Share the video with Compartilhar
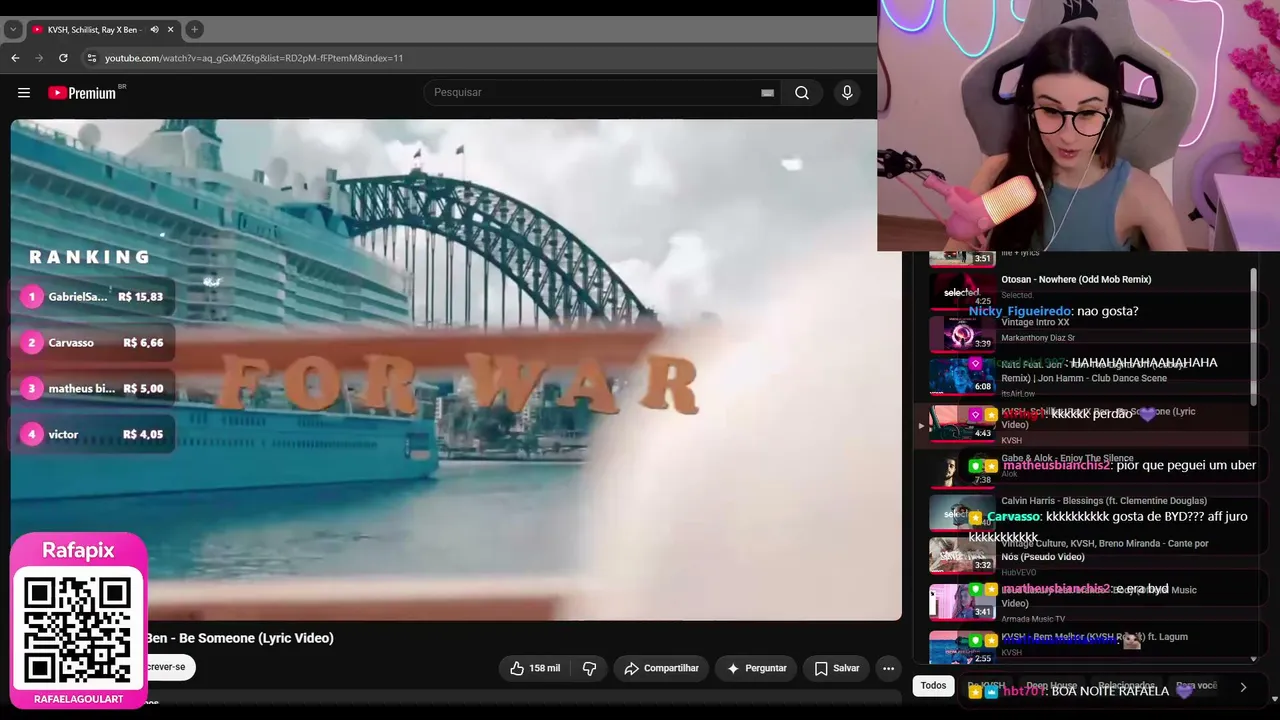 pyautogui.click(x=661, y=668)
